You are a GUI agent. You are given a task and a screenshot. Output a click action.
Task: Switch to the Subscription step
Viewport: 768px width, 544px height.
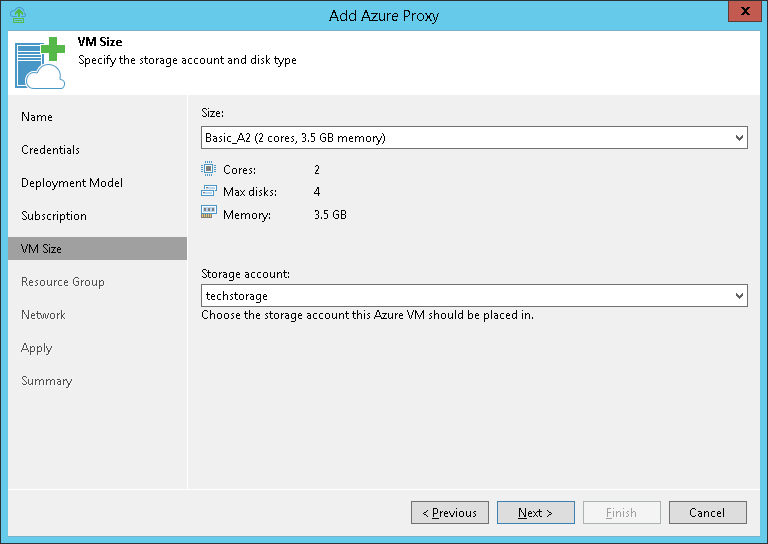point(54,216)
